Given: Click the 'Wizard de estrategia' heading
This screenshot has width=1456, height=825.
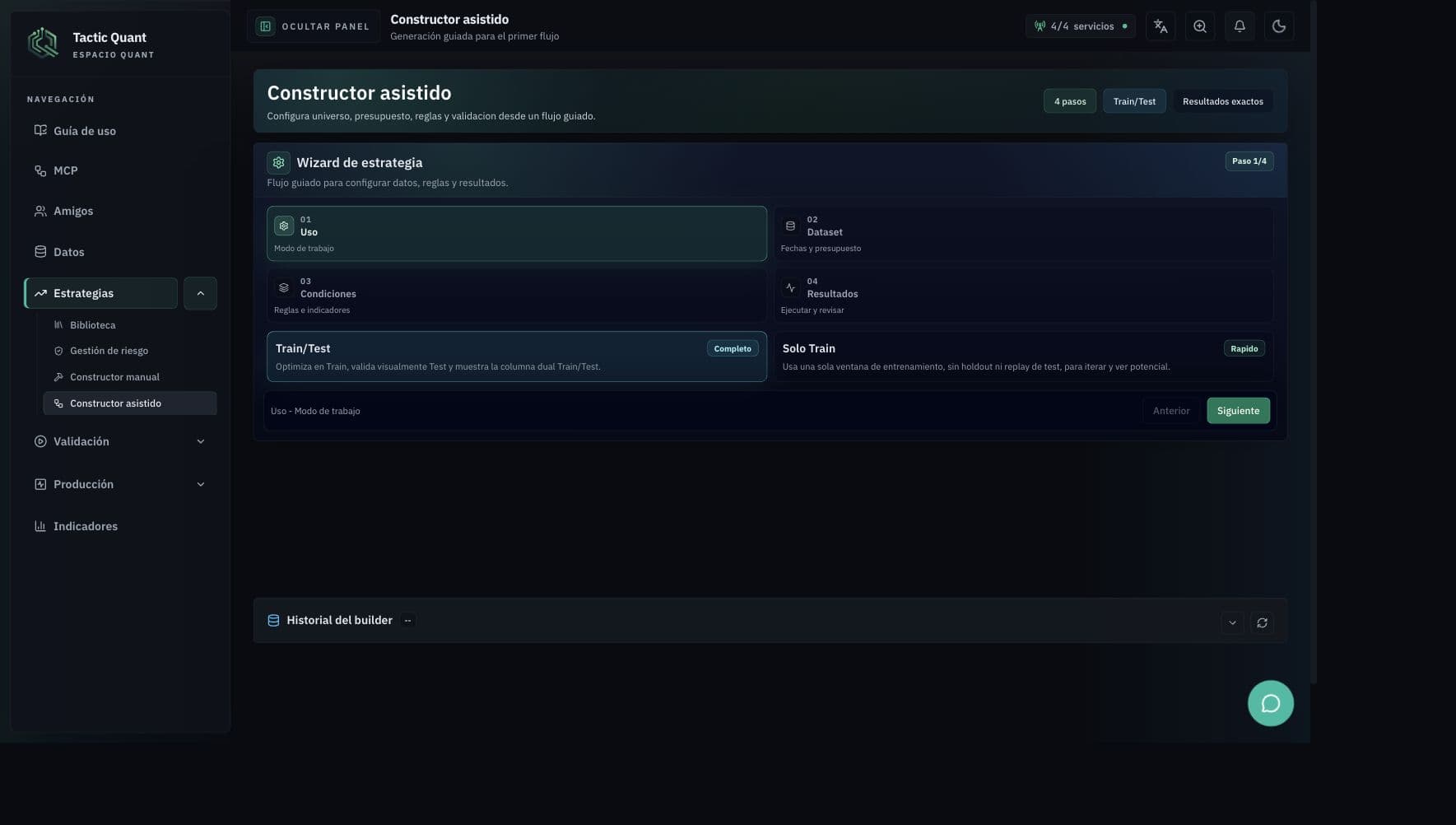Looking at the screenshot, I should coord(360,163).
